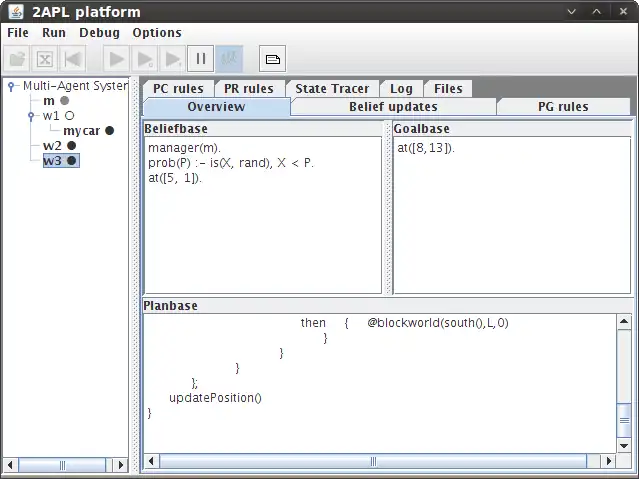Viewport: 639px width, 479px height.
Task: Switch to the PC rules tab
Action: click(x=177, y=88)
